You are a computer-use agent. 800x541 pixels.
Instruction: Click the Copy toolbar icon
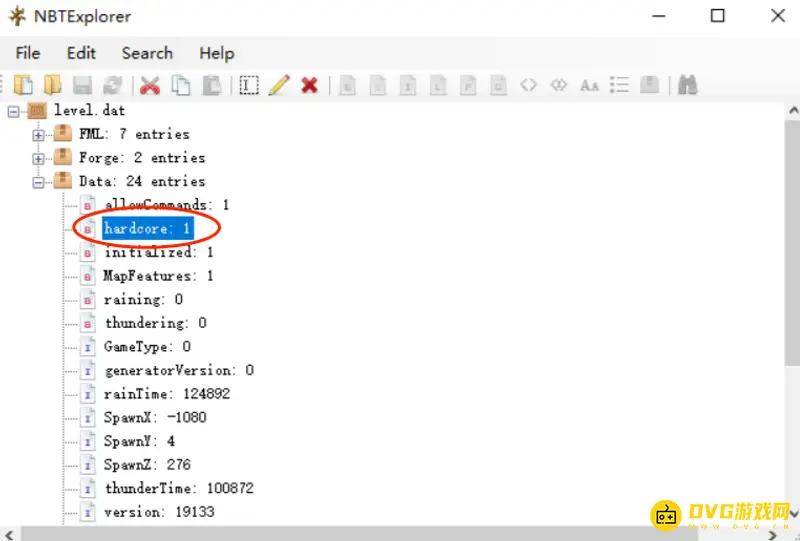(x=180, y=86)
